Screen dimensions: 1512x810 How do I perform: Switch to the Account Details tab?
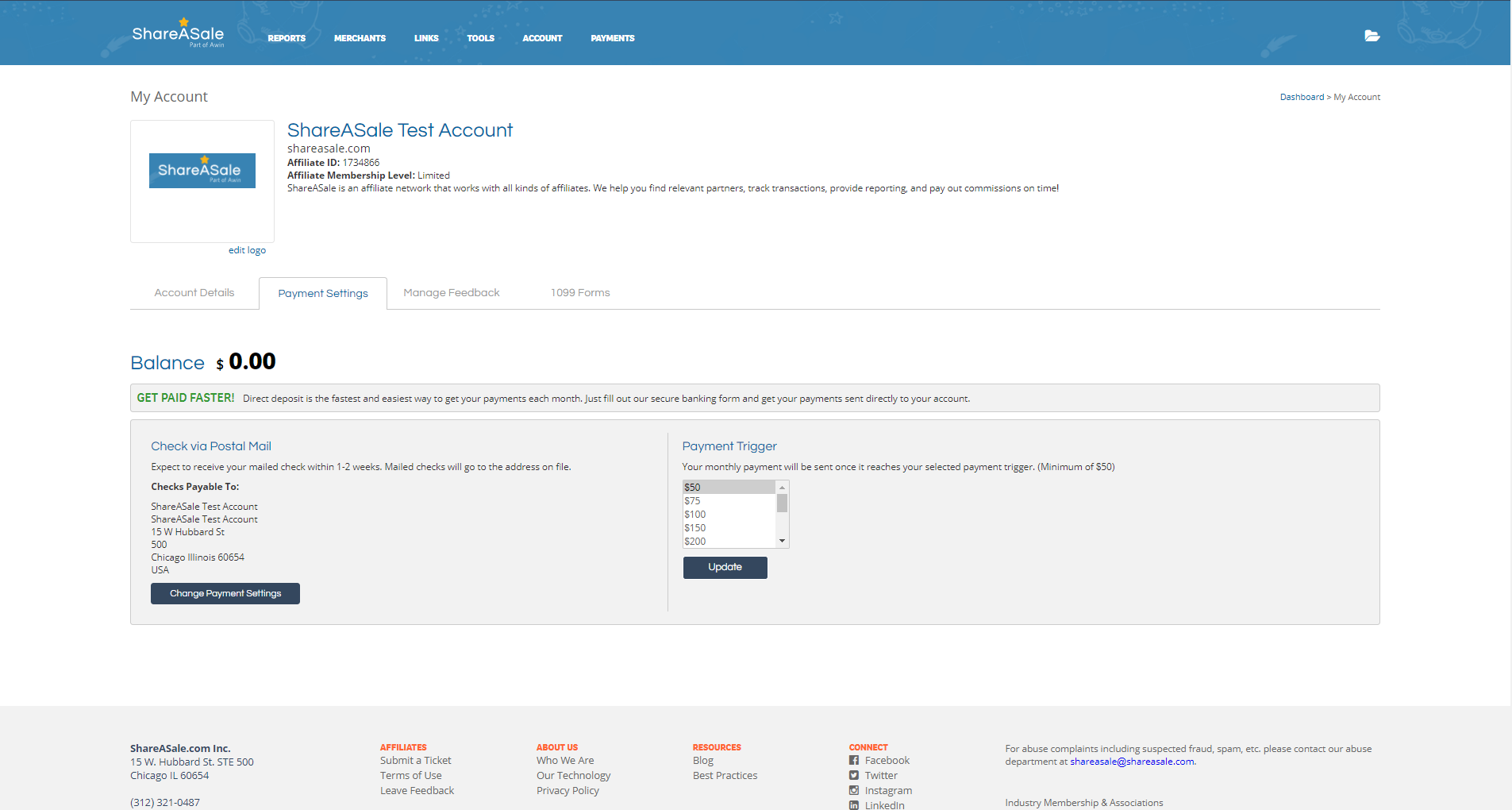194,293
